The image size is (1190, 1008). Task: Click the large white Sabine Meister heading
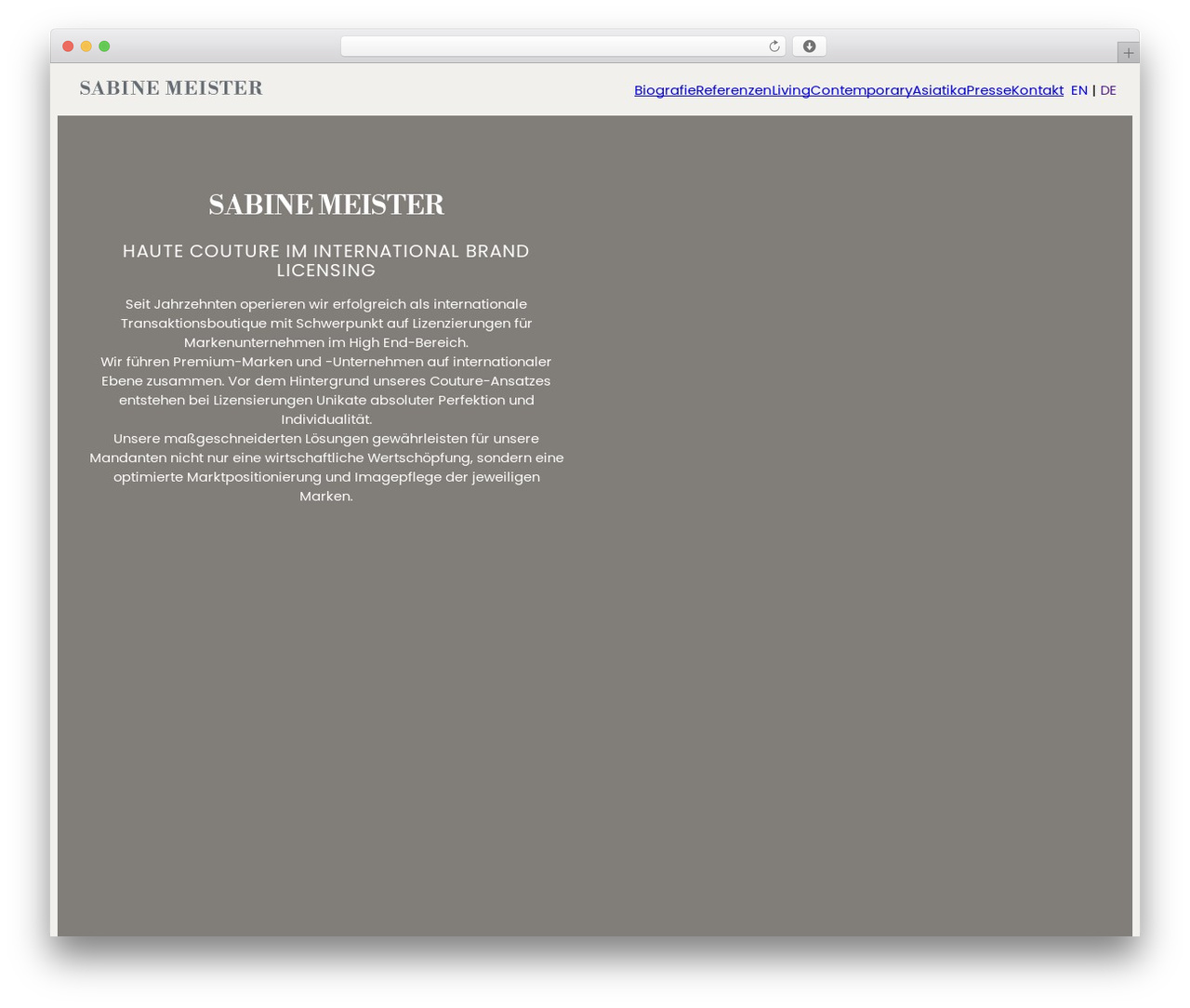pyautogui.click(x=326, y=205)
